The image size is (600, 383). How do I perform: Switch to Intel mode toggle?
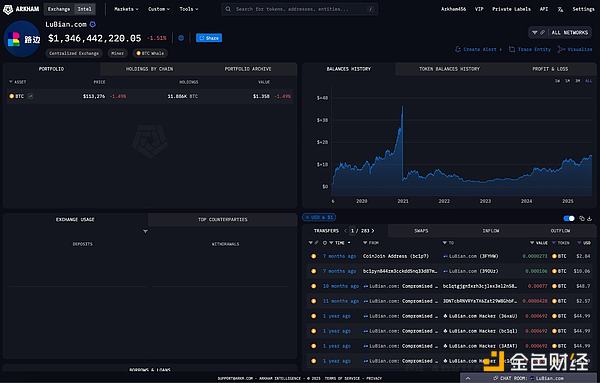click(85, 9)
